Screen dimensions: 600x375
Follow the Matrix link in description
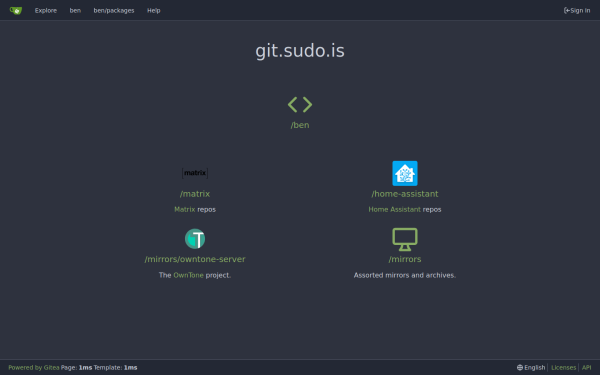tap(184, 209)
